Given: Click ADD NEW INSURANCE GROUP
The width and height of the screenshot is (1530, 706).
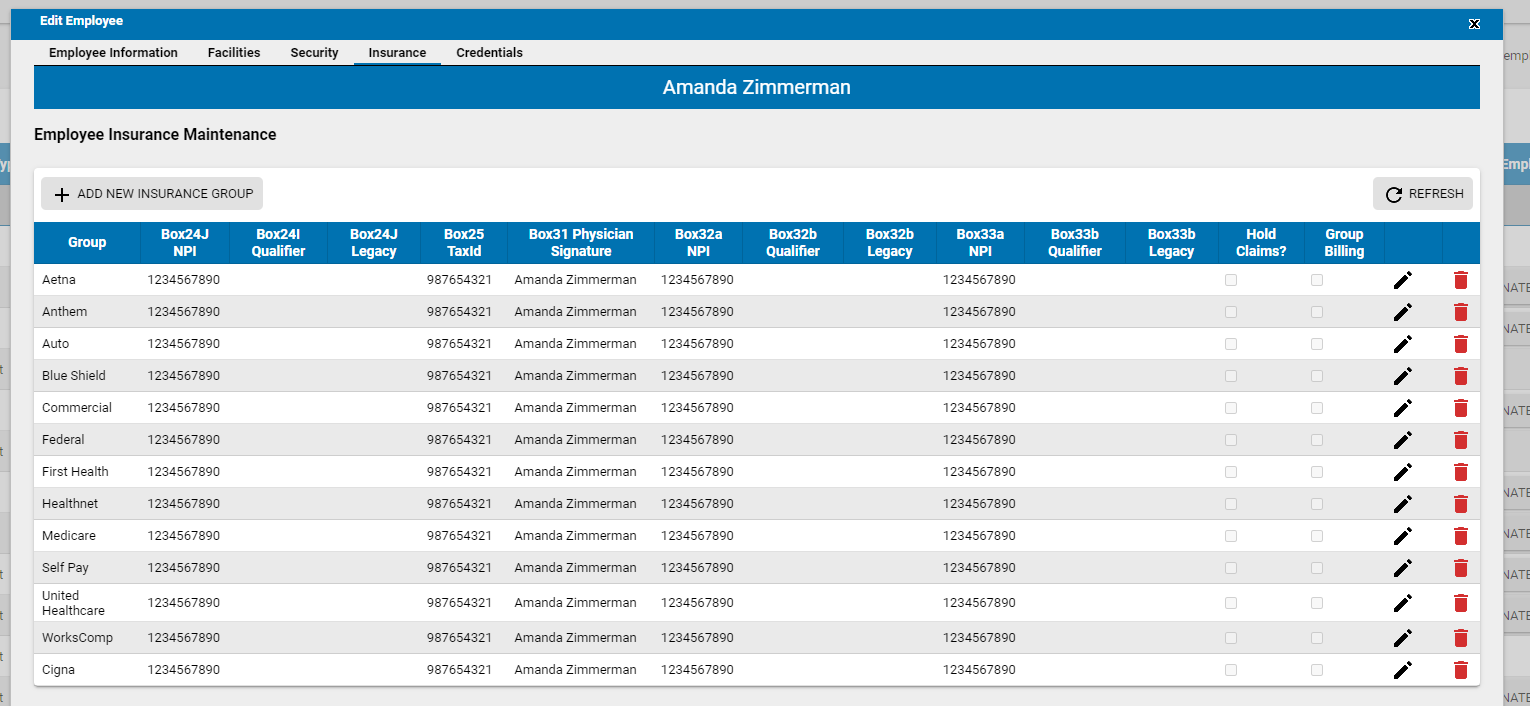Looking at the screenshot, I should tap(151, 193).
